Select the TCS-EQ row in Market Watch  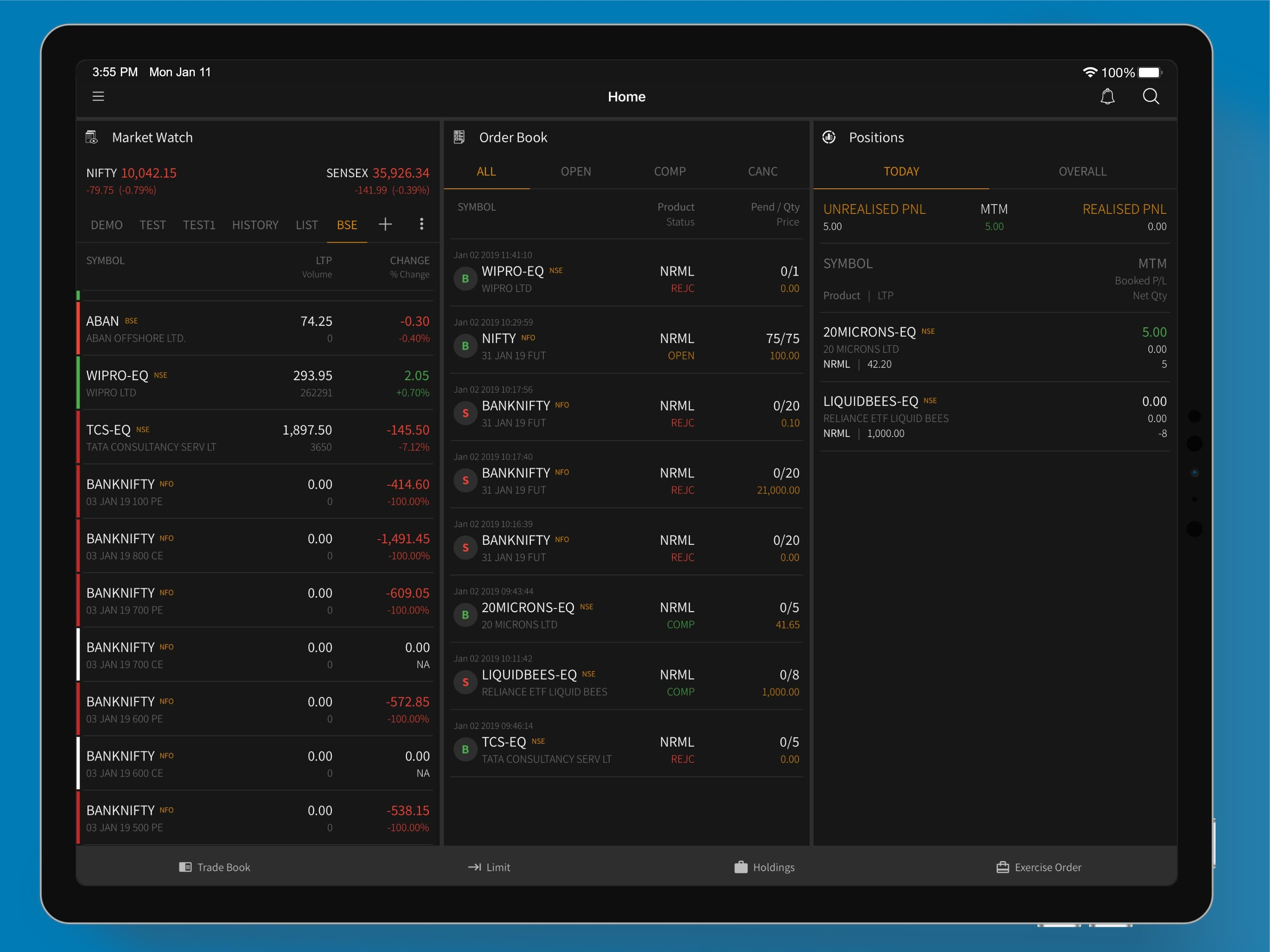(x=257, y=436)
